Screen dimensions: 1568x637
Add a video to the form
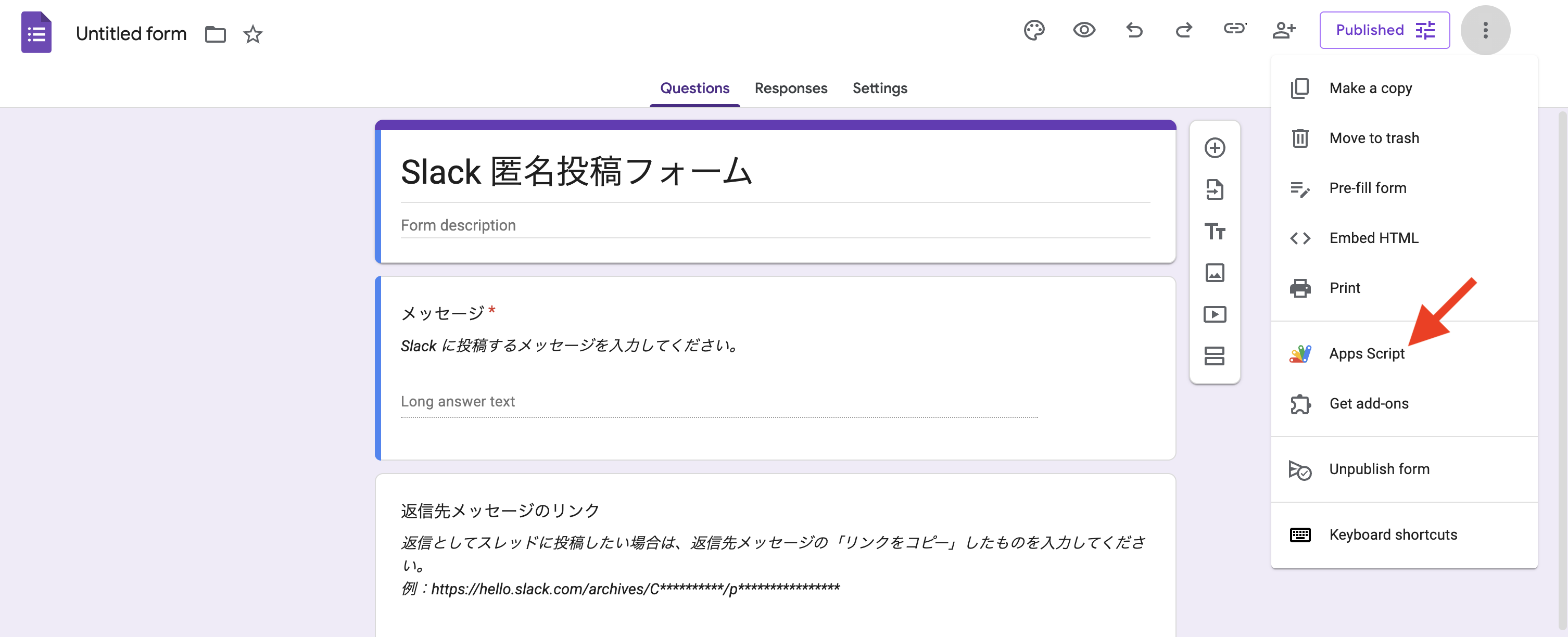pos(1215,314)
